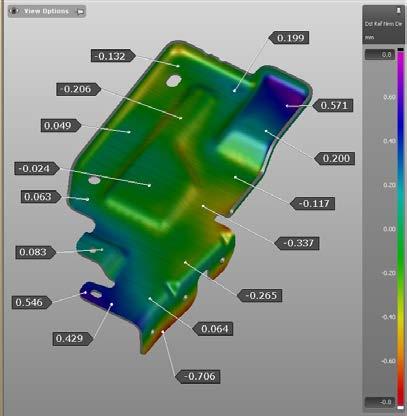Click the black over-range swatch atop the color bar
Viewport: 407px width, 416px height.
400,50
